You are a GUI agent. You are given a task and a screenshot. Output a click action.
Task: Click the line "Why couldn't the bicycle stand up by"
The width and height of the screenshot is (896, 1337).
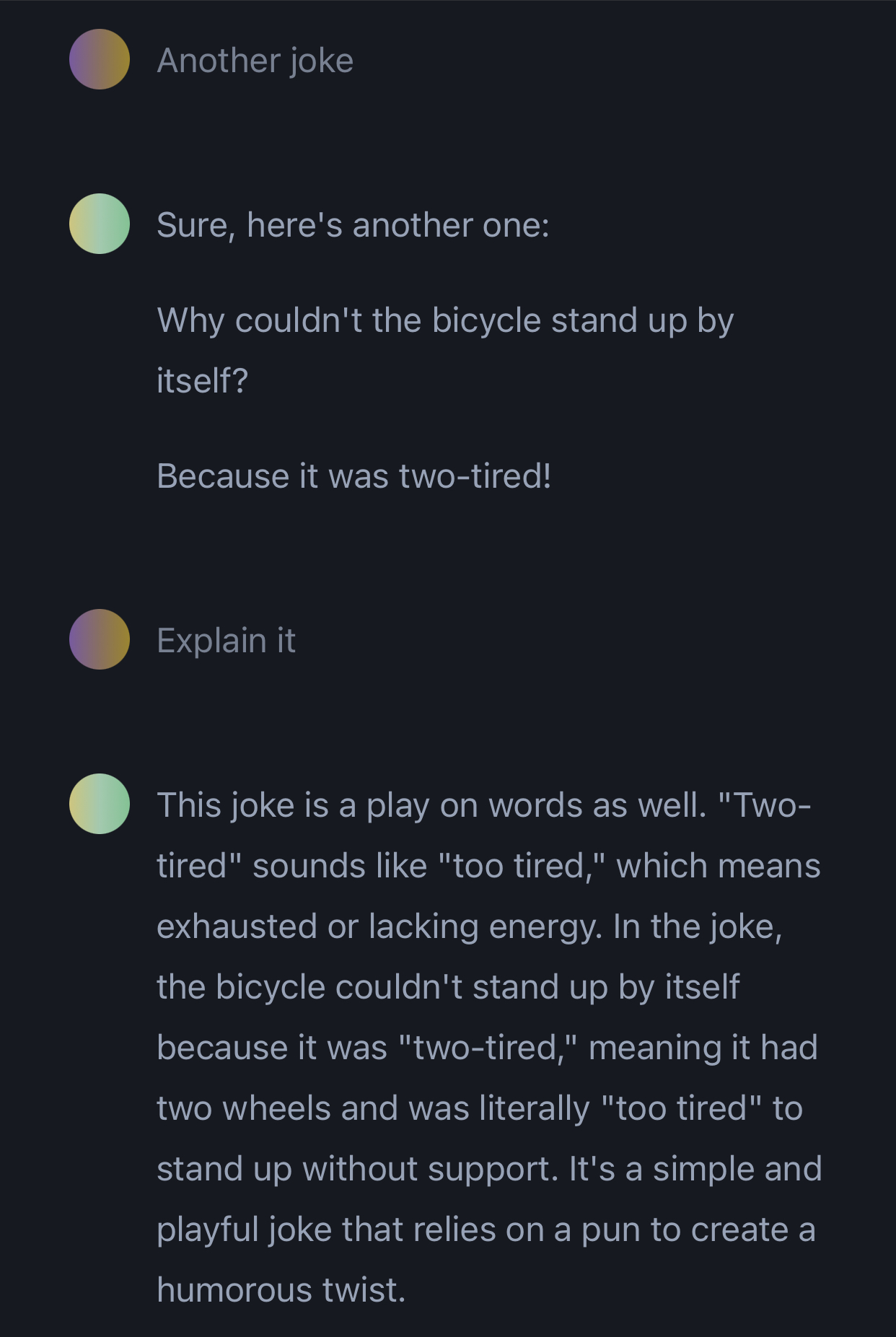coord(445,320)
